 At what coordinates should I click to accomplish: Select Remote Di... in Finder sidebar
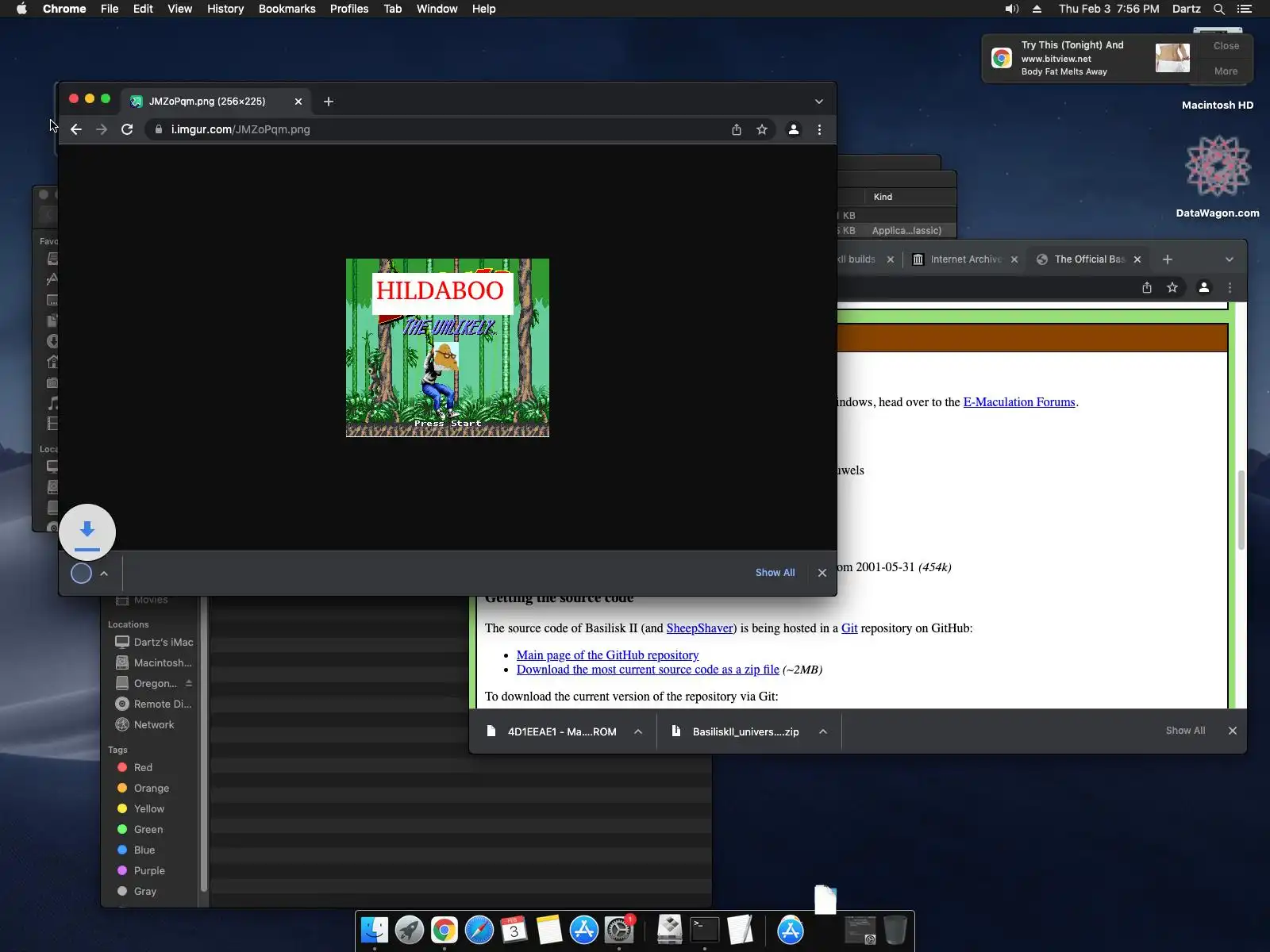coord(154,704)
